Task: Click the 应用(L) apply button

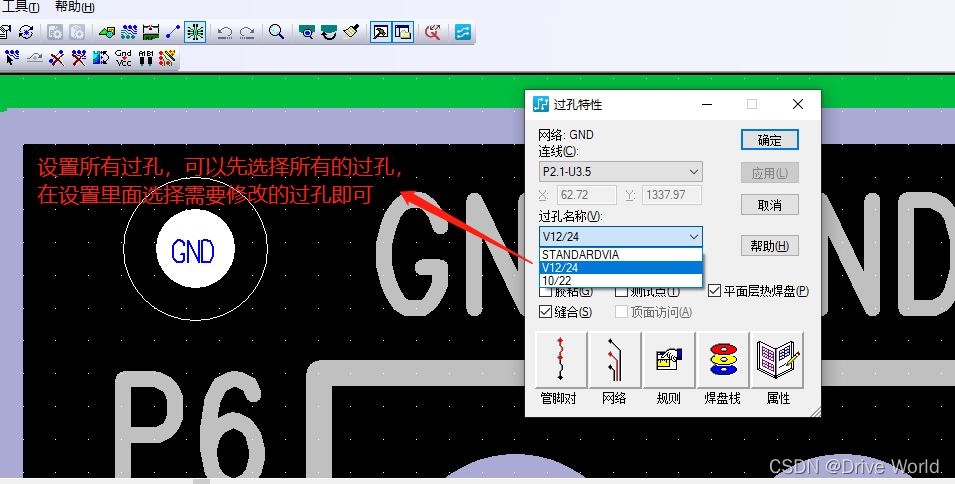Action: (x=770, y=173)
